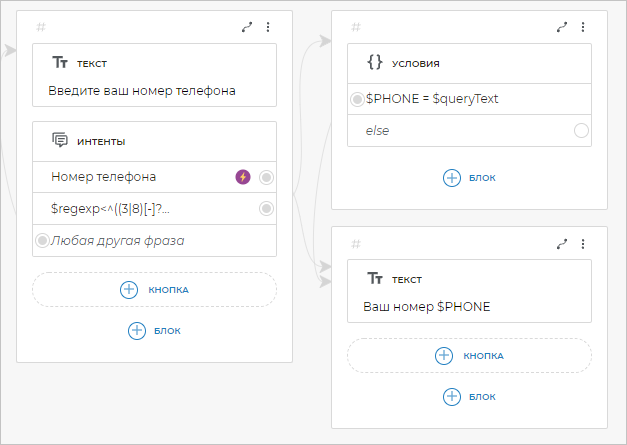Open three-dot menu of the phone input block
The height and width of the screenshot is (445, 627).
coord(268,28)
